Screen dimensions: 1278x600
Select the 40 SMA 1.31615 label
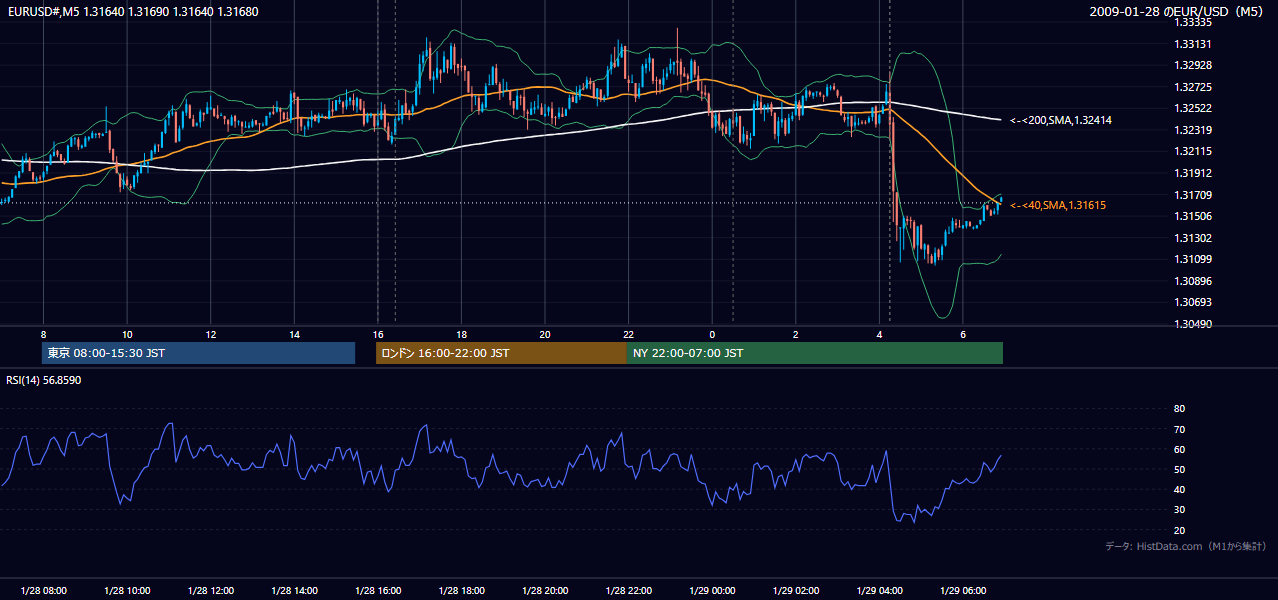pyautogui.click(x=1058, y=205)
